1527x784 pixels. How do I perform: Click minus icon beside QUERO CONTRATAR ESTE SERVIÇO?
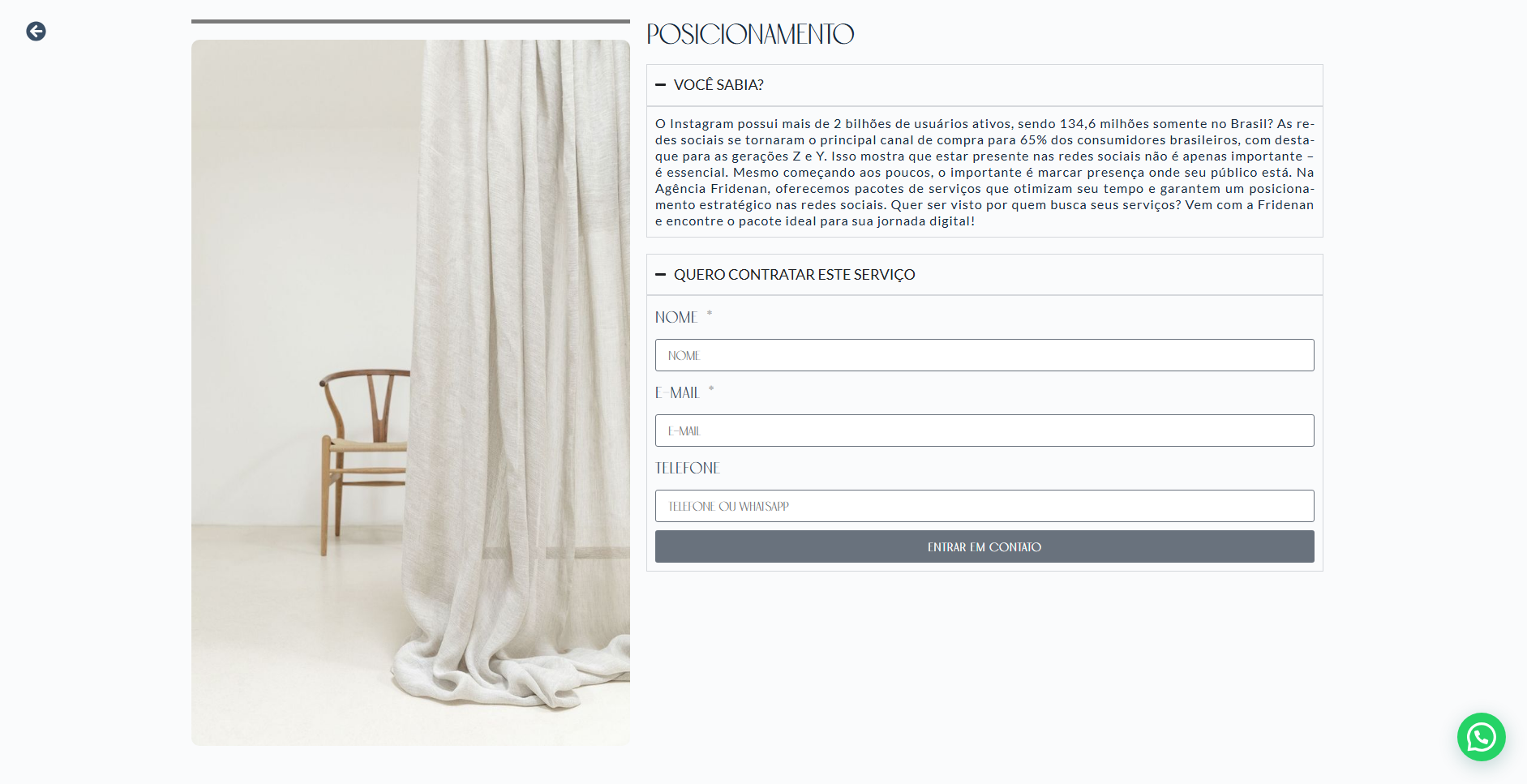pos(660,275)
